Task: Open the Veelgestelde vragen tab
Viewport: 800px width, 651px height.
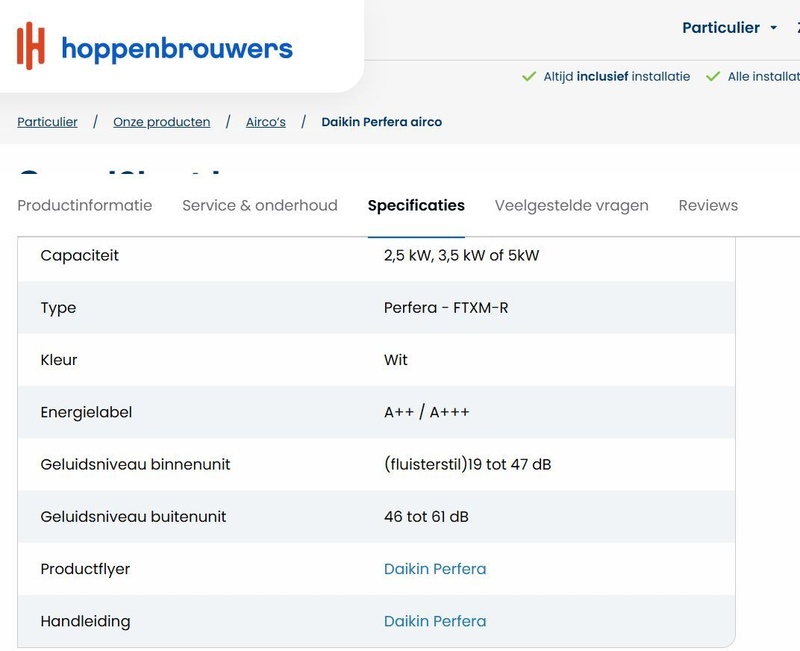Action: pos(571,205)
